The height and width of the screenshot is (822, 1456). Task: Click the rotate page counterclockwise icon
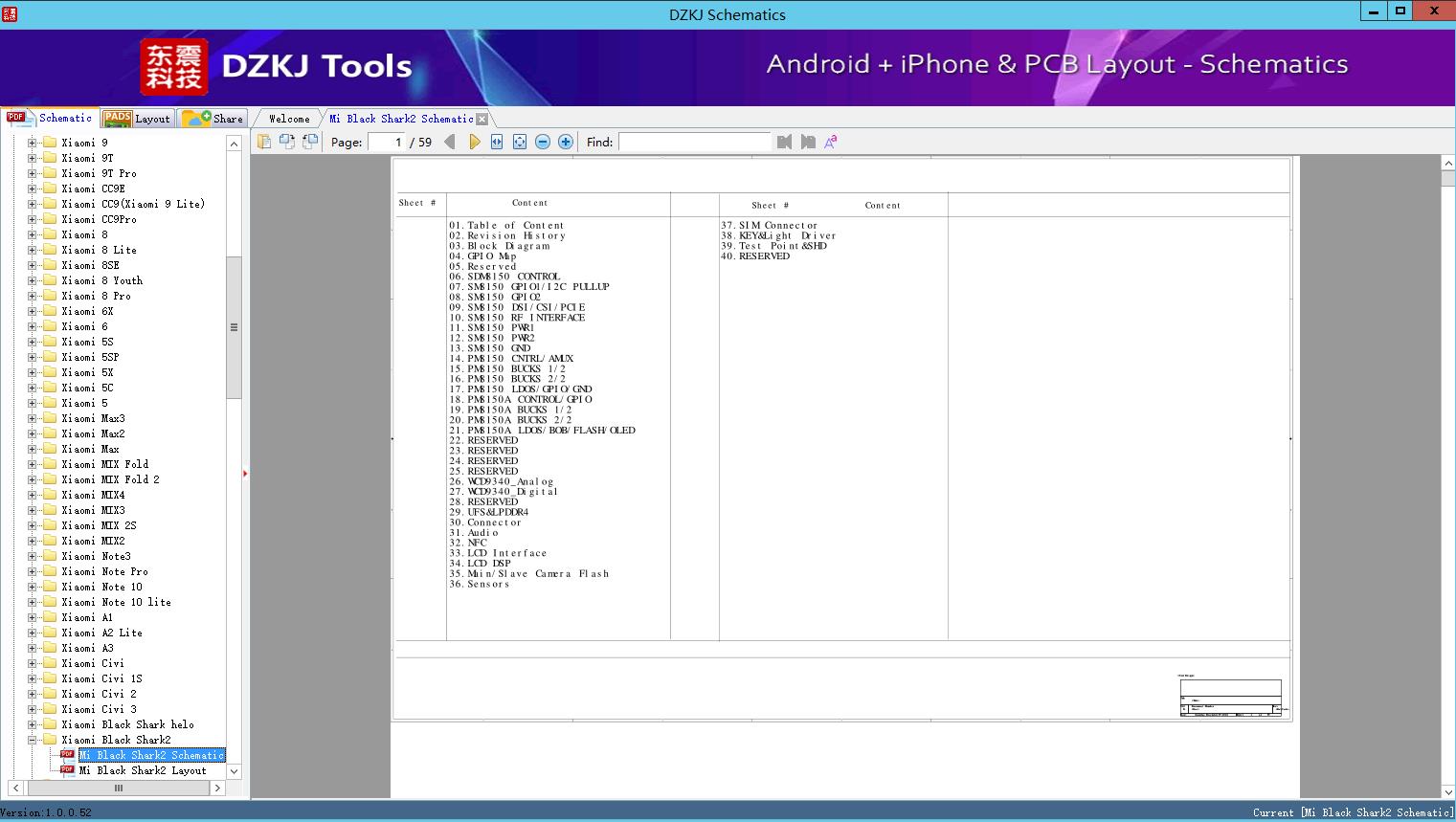[x=287, y=142]
